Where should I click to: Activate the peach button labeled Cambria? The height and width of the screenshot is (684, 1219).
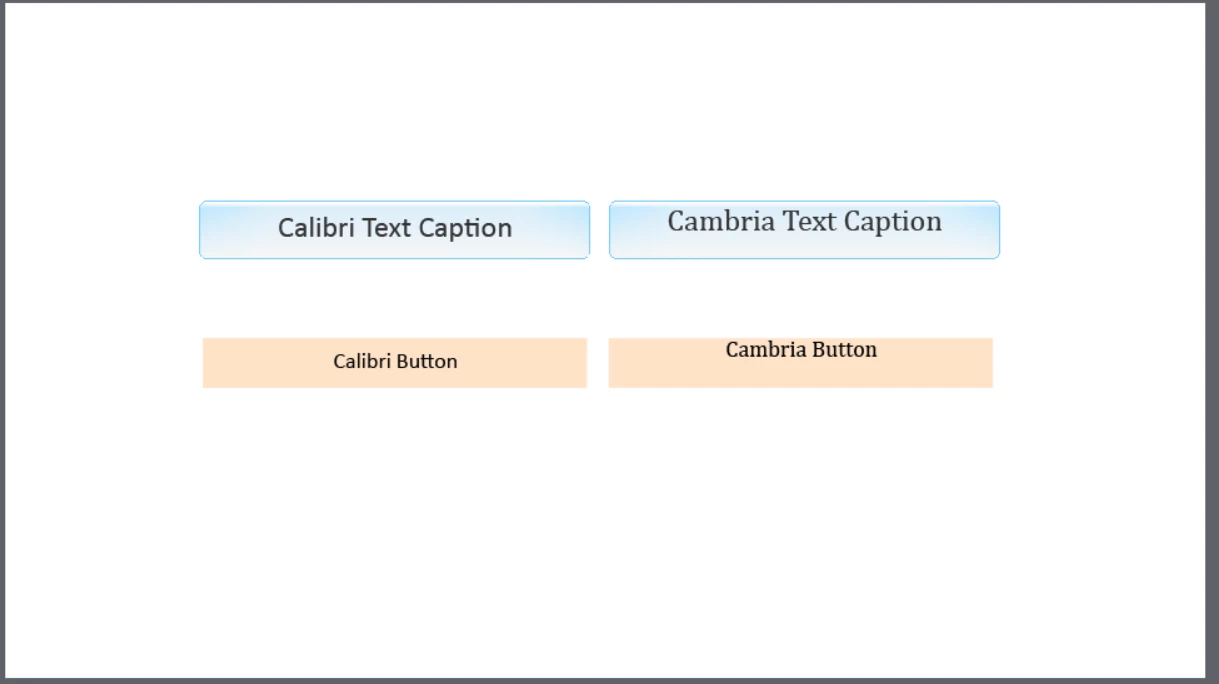[800, 362]
